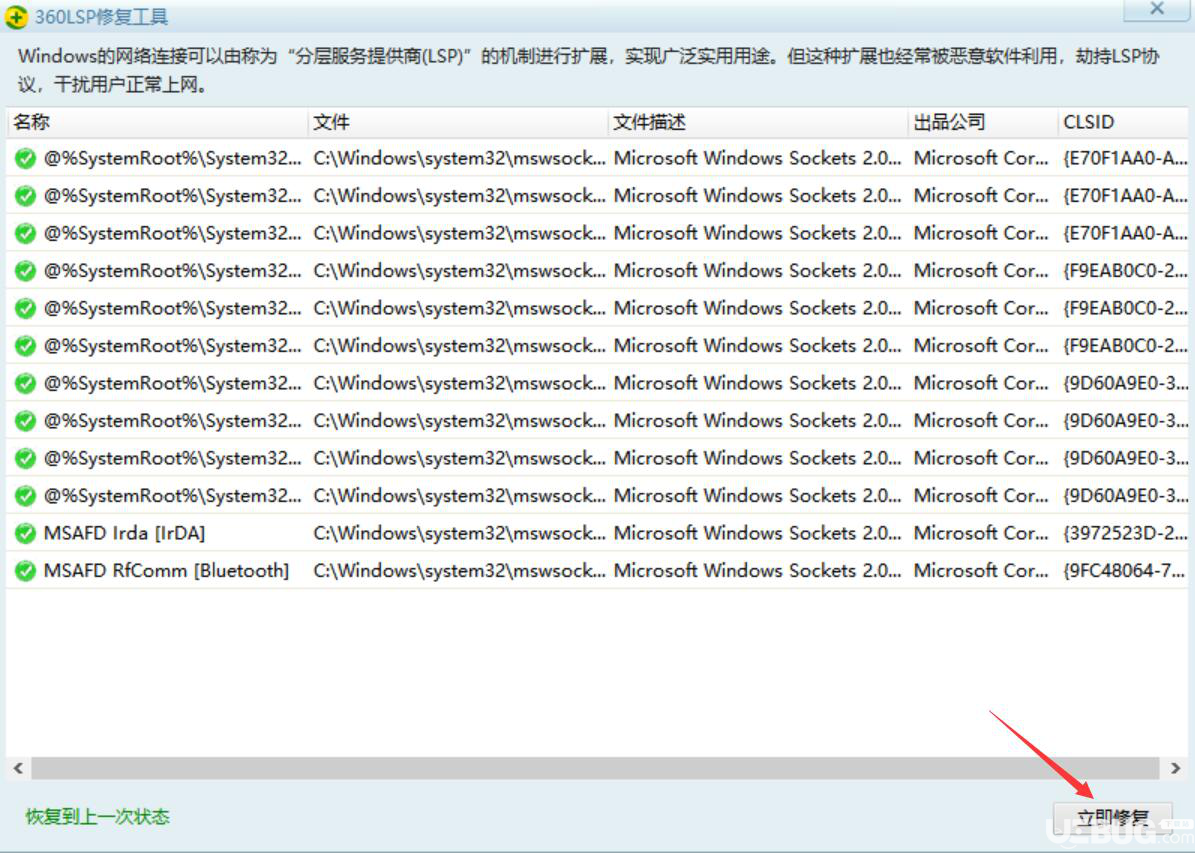Select the MSAFD Irda [IrDA] entry name
1195x853 pixels.
[x=124, y=533]
